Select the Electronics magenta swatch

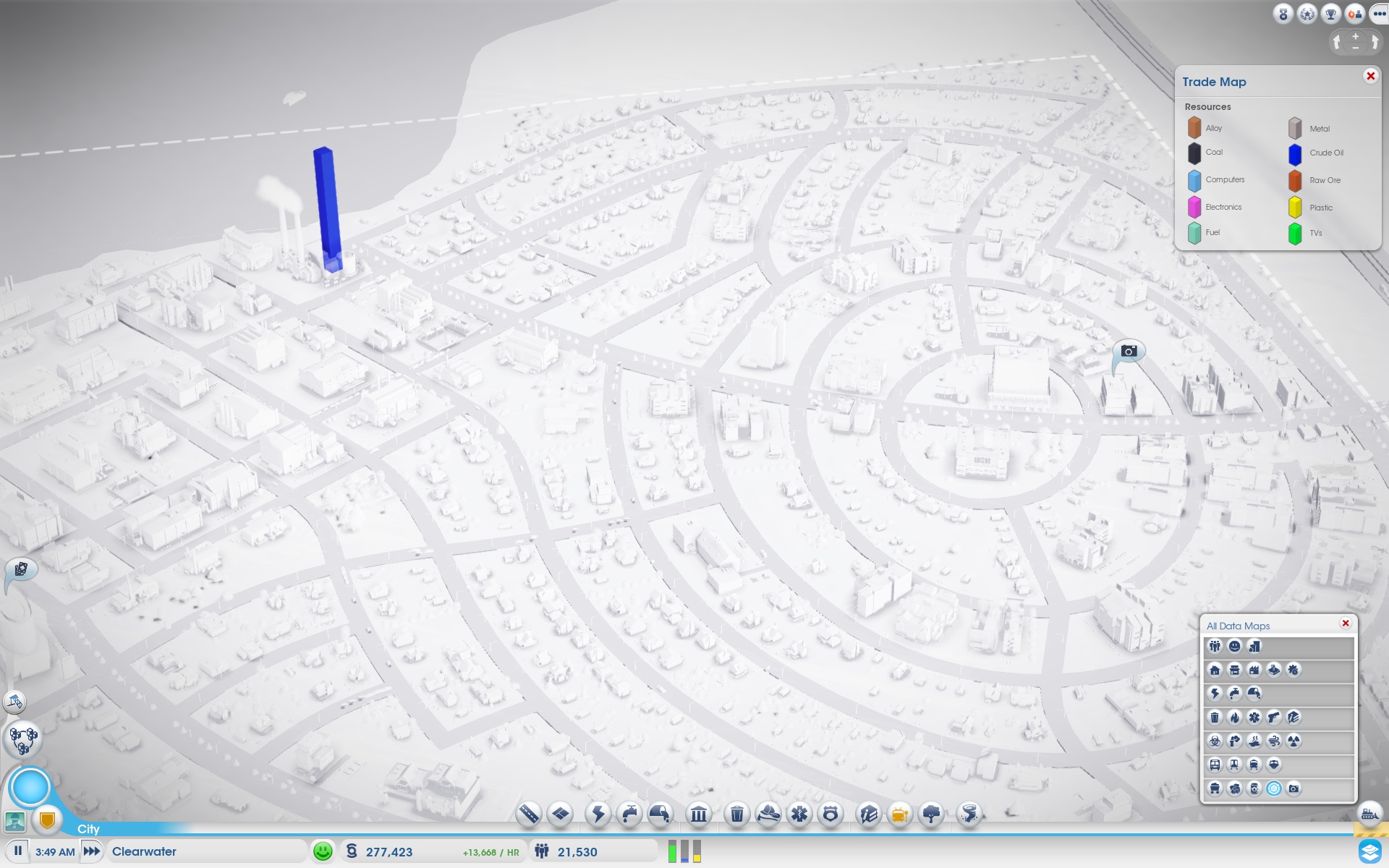[1194, 208]
